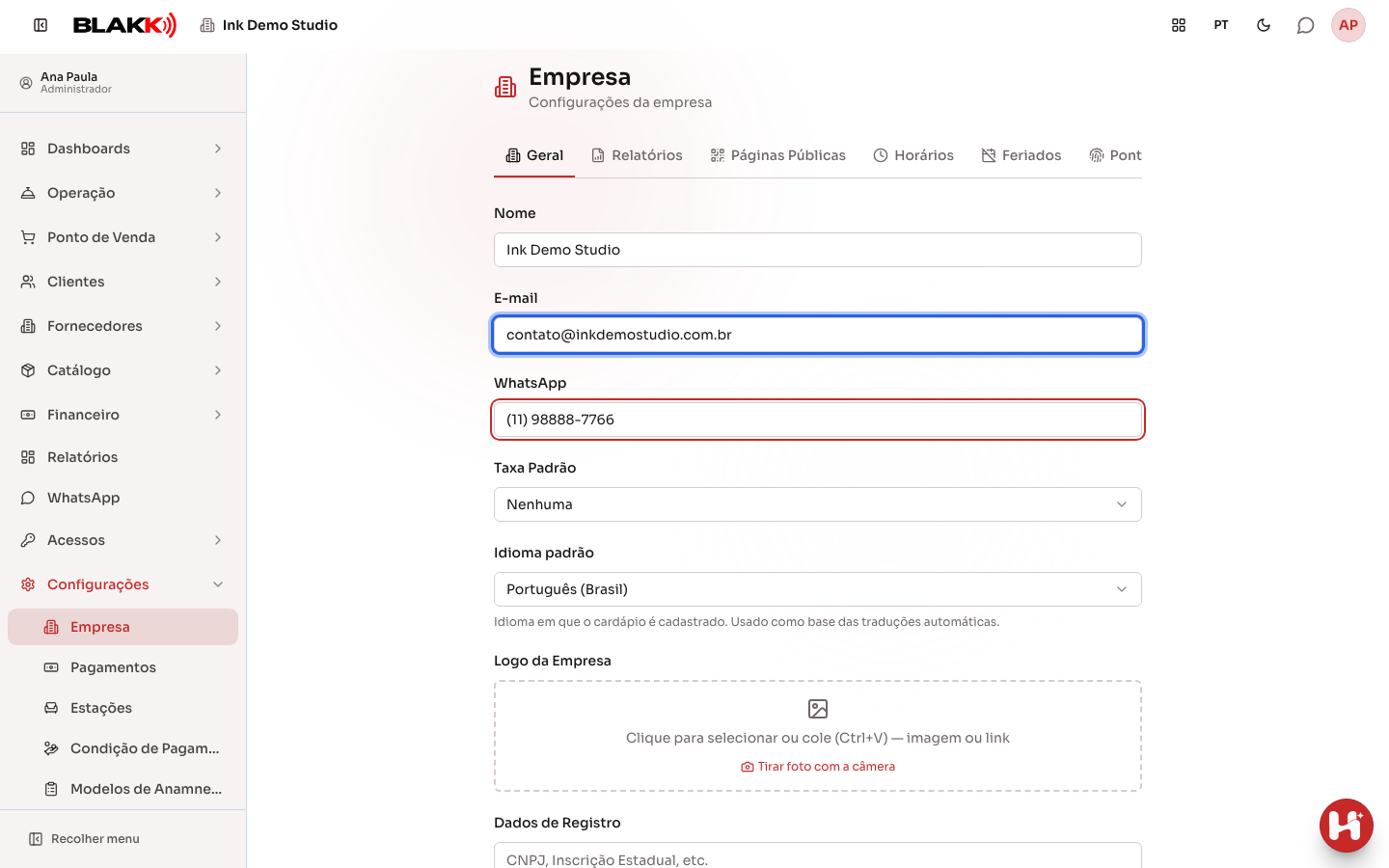Click Recolher menu button

[x=84, y=839]
